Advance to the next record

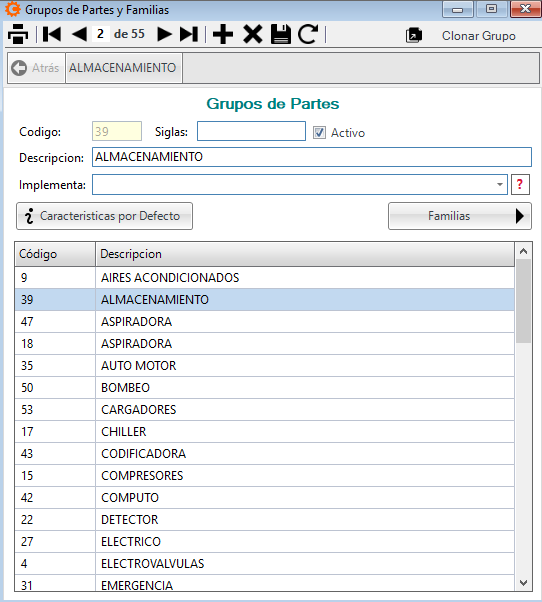click(x=164, y=34)
